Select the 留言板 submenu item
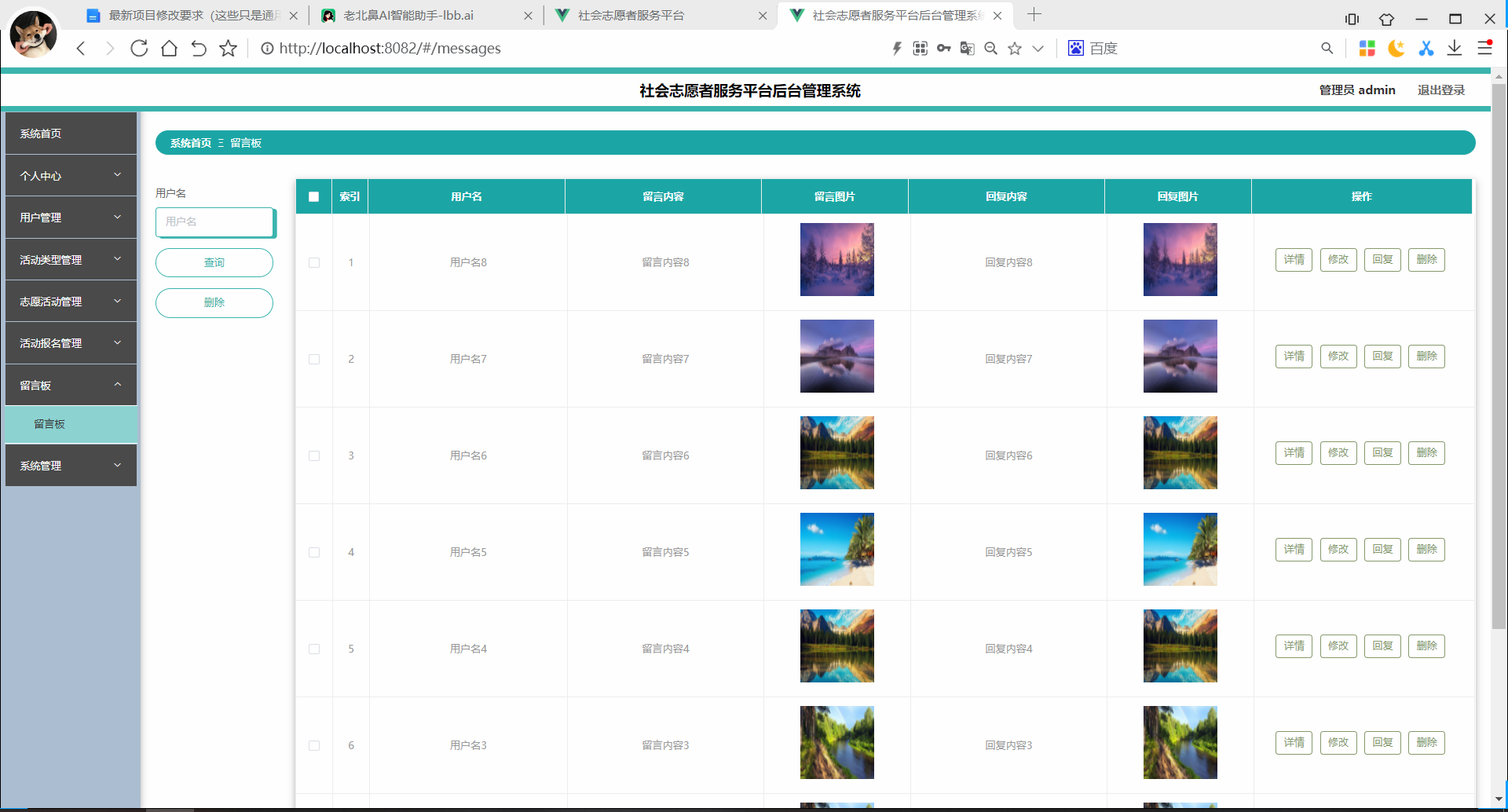1508x812 pixels. pos(71,424)
